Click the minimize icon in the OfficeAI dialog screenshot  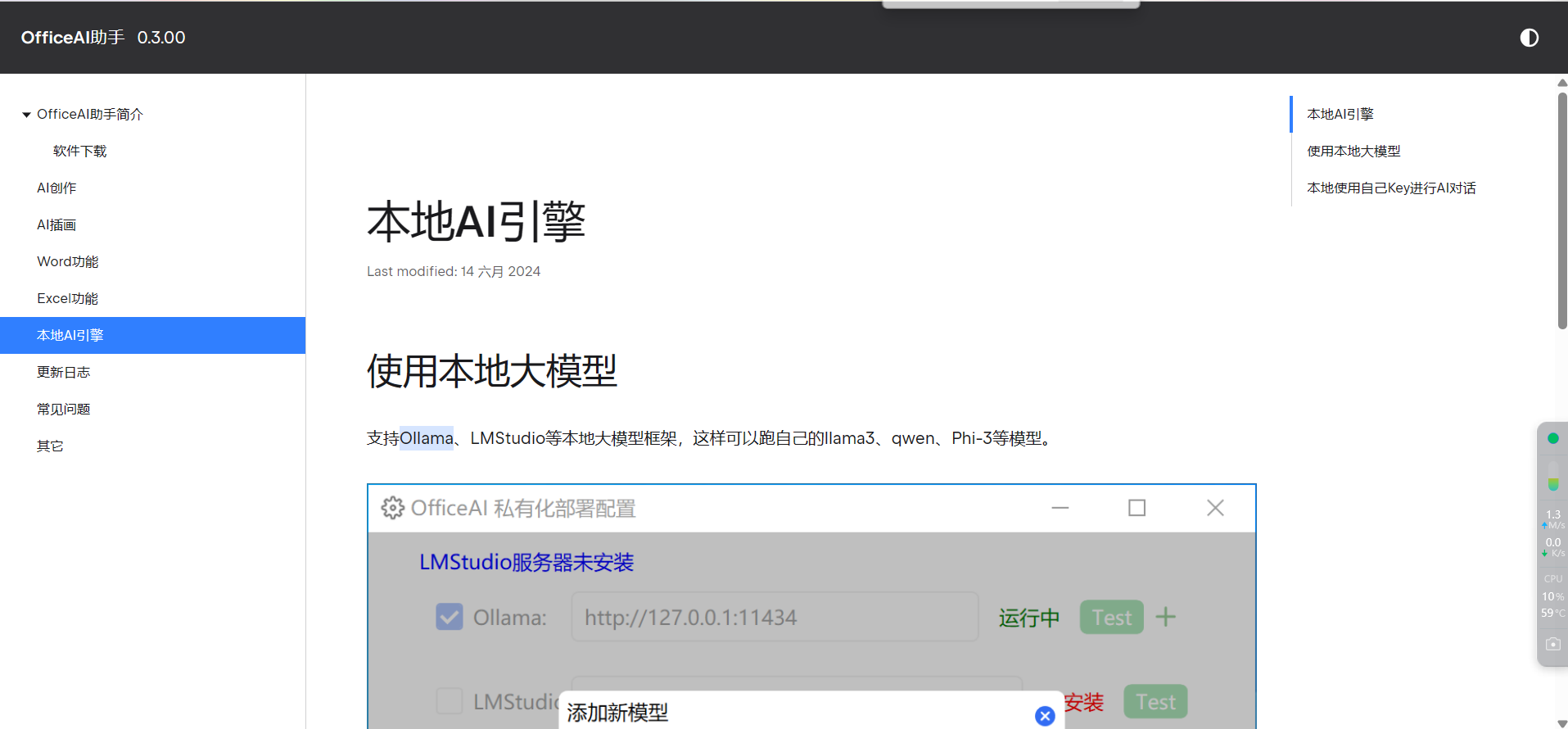[x=1060, y=508]
